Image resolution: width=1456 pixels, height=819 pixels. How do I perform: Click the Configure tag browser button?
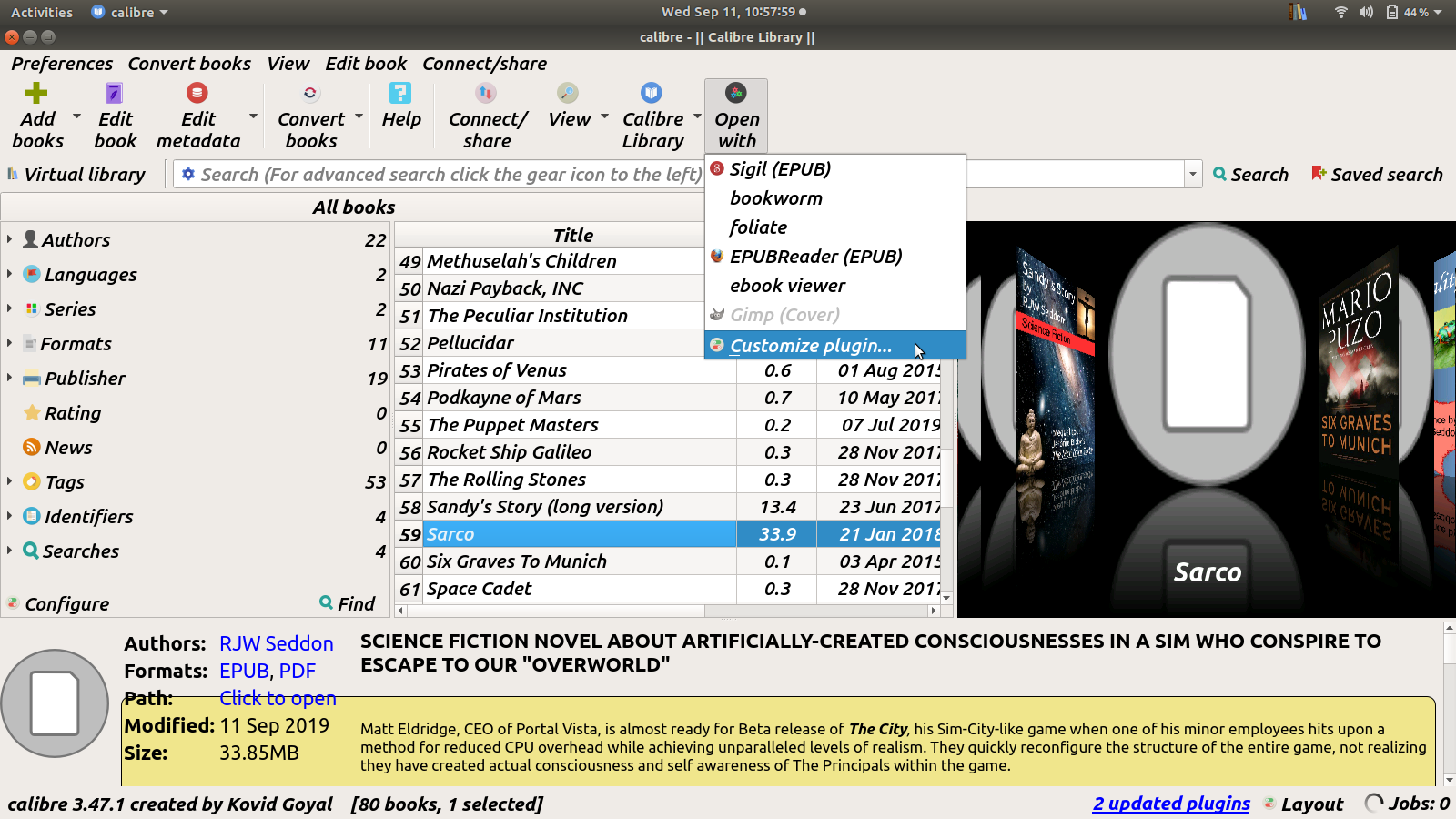(58, 603)
